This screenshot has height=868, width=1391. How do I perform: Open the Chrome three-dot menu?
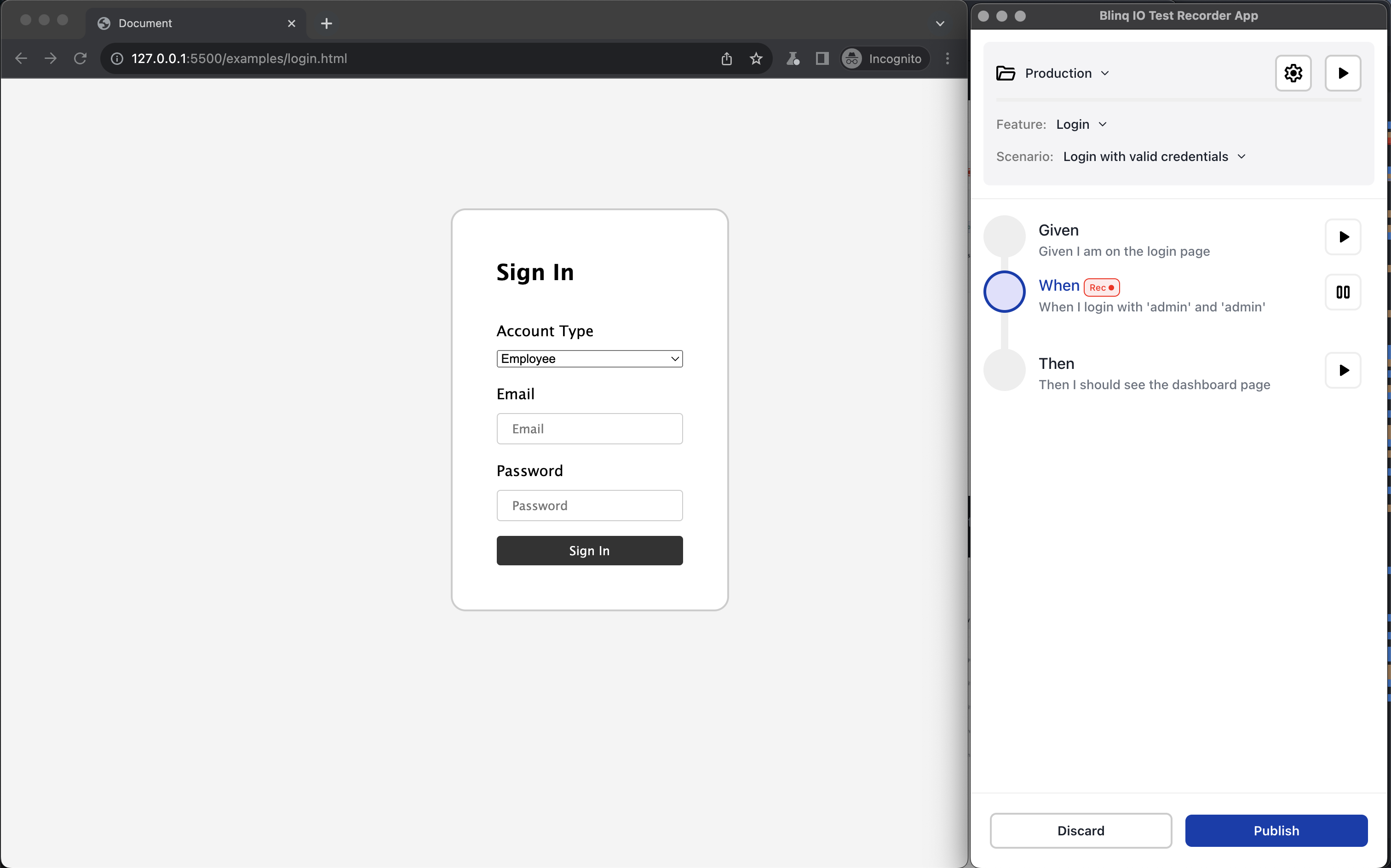tap(947, 58)
